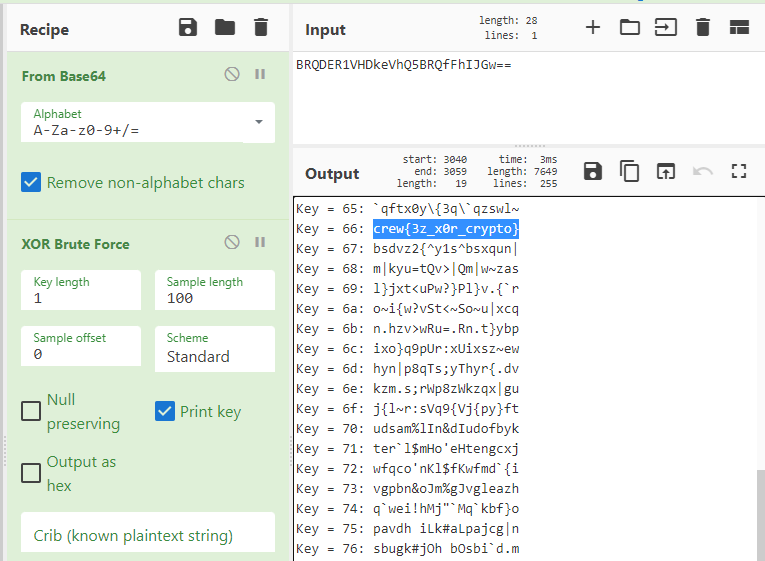
Task: Click the Input panel heading
Action: [325, 30]
